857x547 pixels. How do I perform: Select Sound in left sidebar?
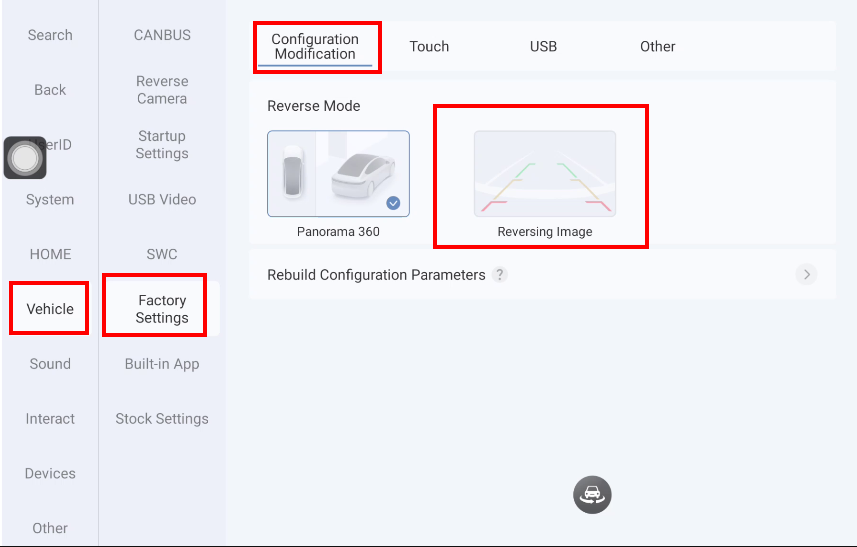(x=50, y=364)
